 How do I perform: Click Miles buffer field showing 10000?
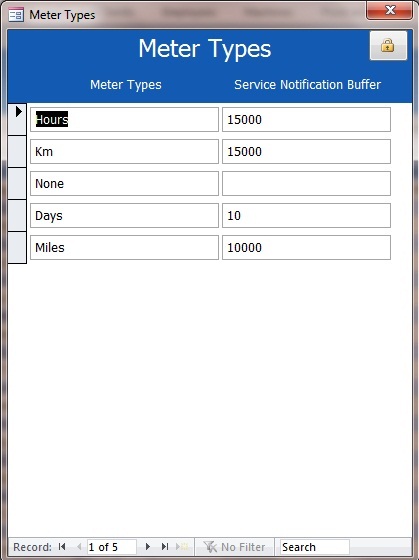click(x=306, y=248)
